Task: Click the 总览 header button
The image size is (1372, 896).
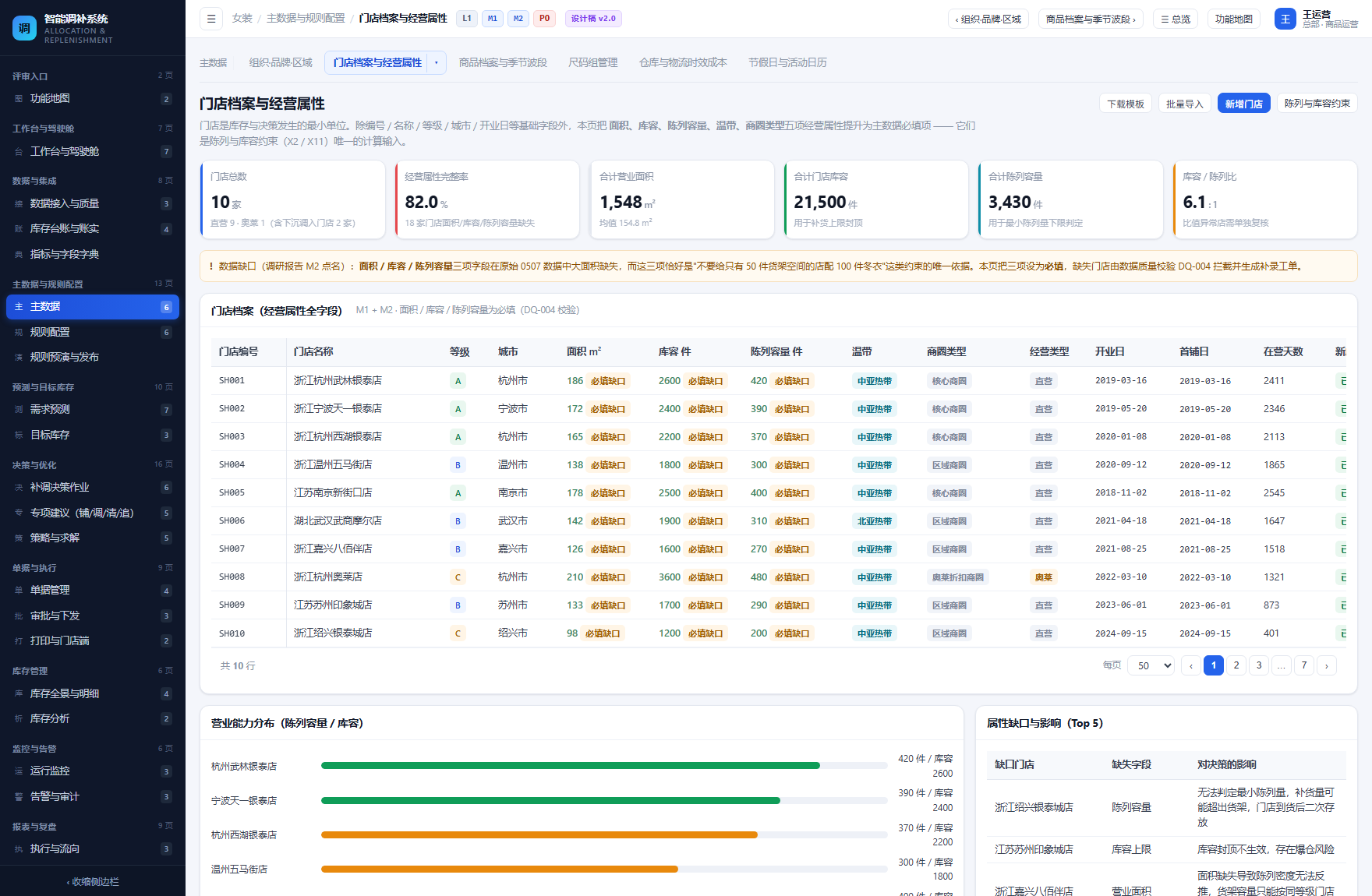Action: click(1176, 19)
